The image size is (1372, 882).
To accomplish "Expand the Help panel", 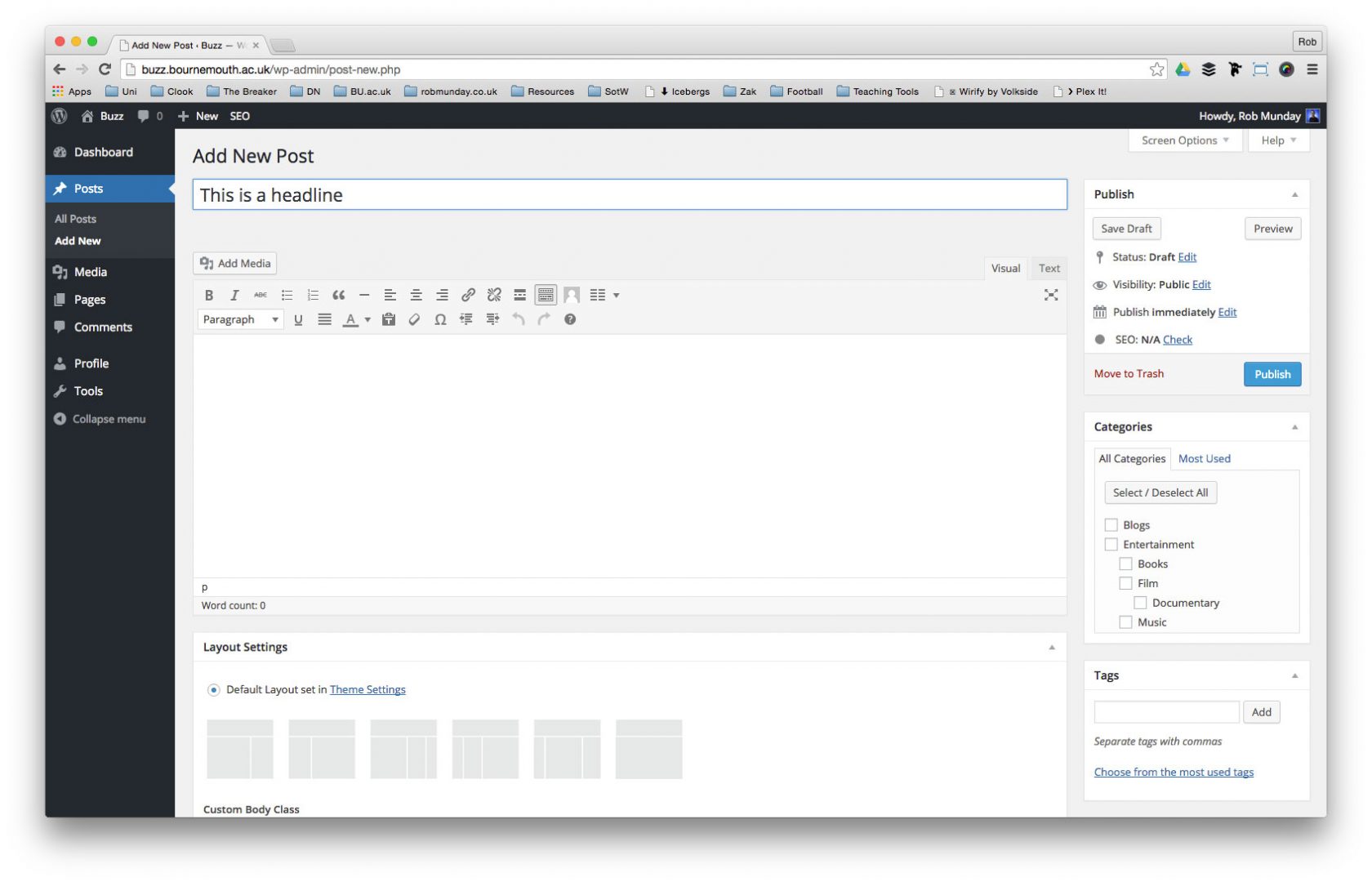I will [x=1278, y=140].
